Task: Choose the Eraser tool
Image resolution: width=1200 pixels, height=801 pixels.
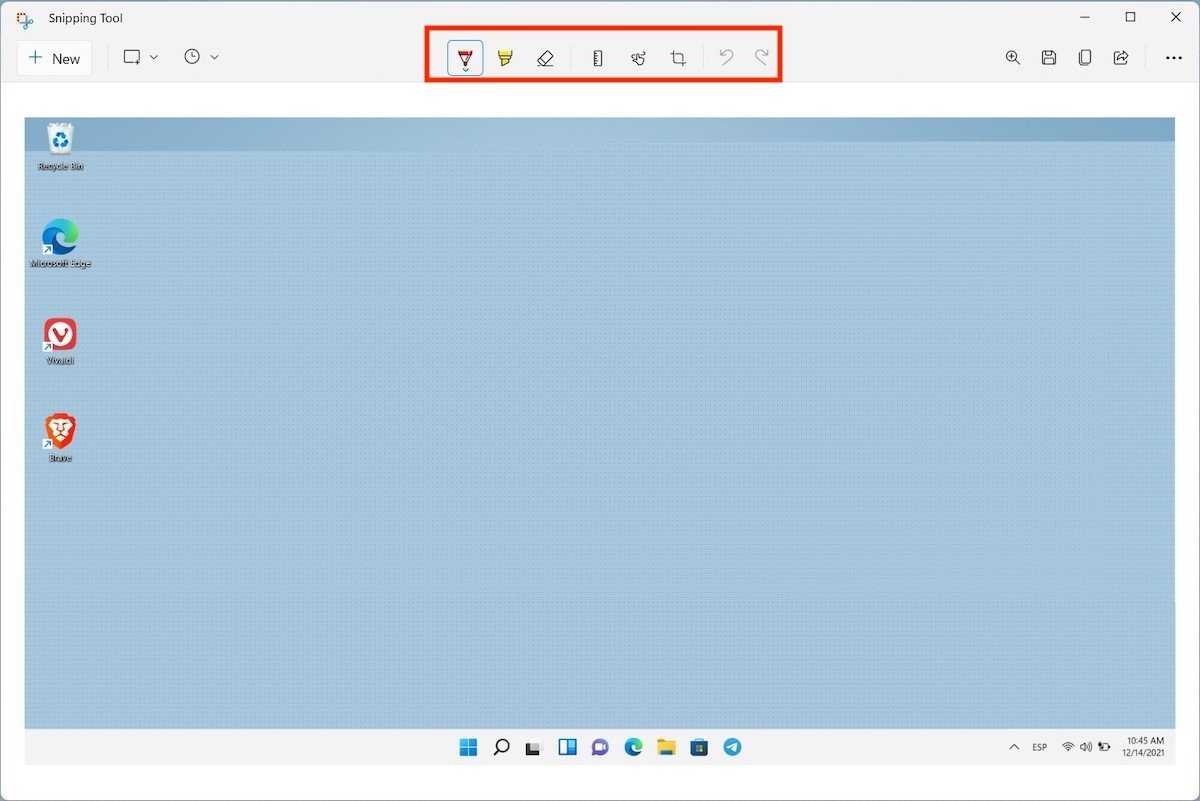Action: (545, 58)
